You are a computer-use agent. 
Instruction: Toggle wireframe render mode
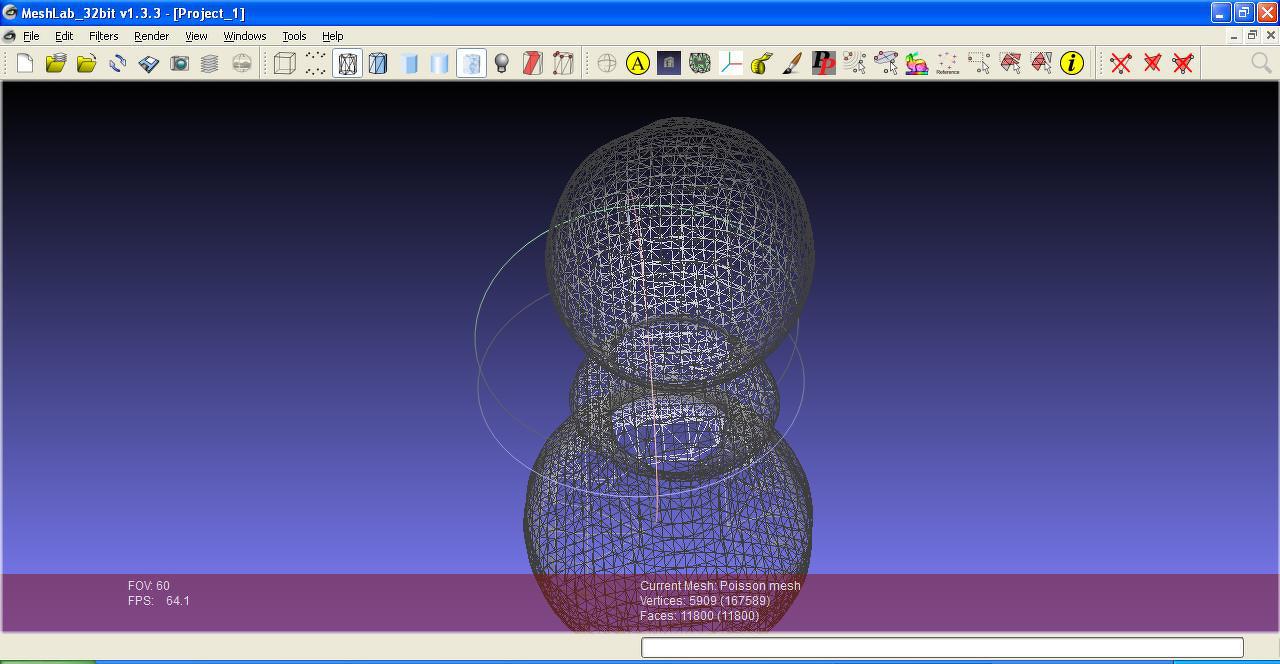(x=347, y=63)
